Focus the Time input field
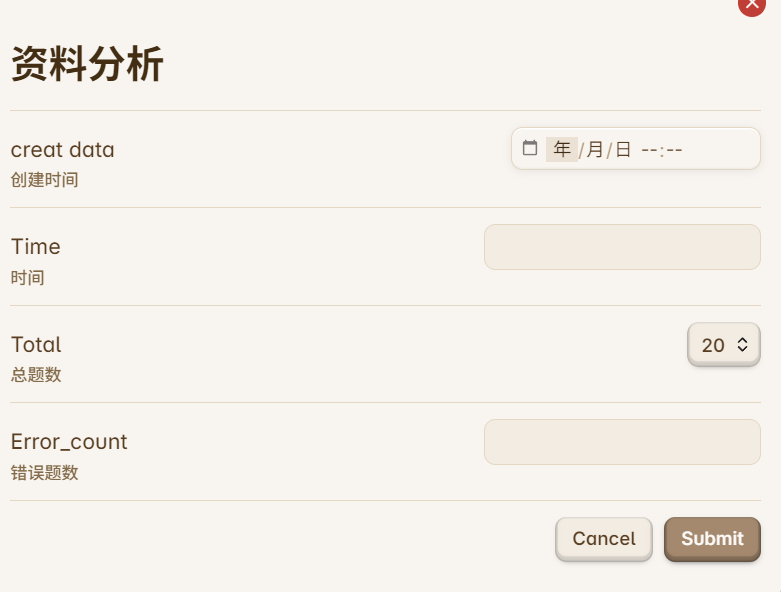This screenshot has width=781, height=592. [x=622, y=247]
